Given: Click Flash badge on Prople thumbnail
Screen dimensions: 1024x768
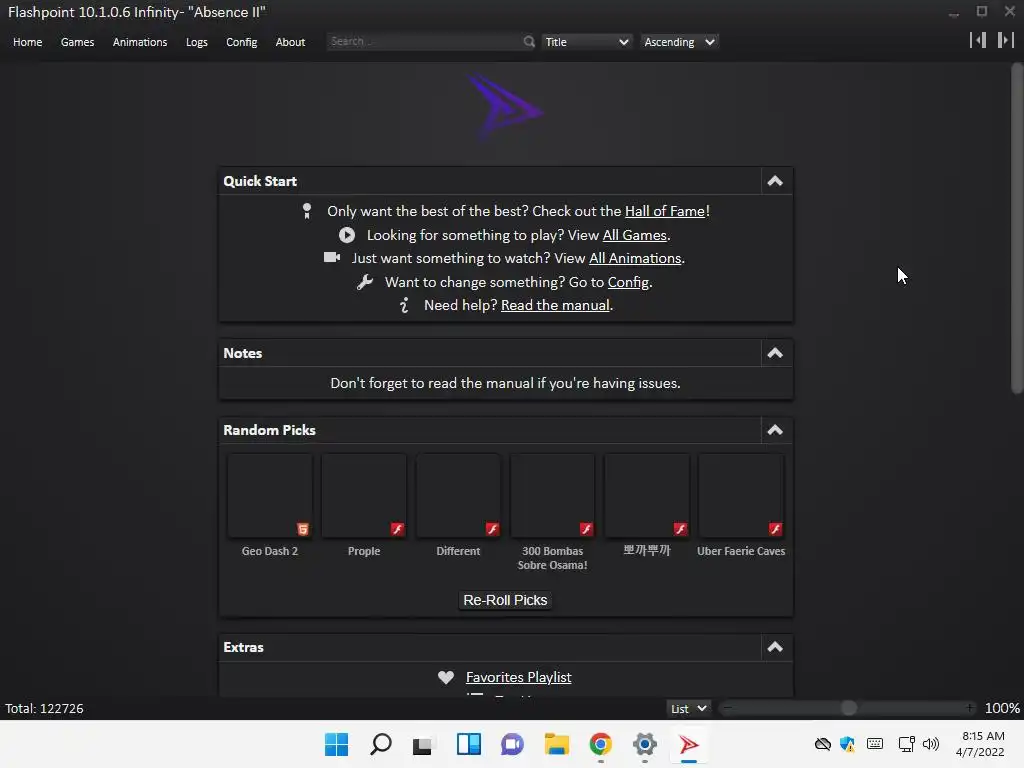Looking at the screenshot, I should pyautogui.click(x=397, y=529).
